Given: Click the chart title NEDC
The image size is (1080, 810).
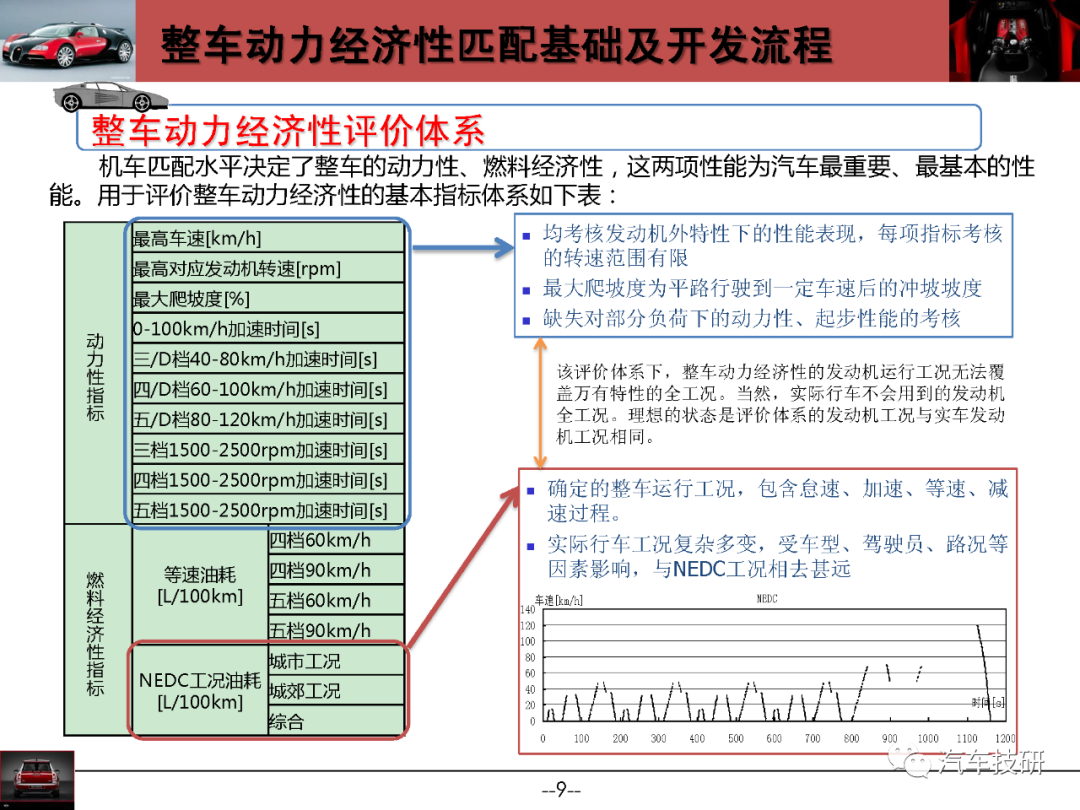Looking at the screenshot, I should pos(767,599).
